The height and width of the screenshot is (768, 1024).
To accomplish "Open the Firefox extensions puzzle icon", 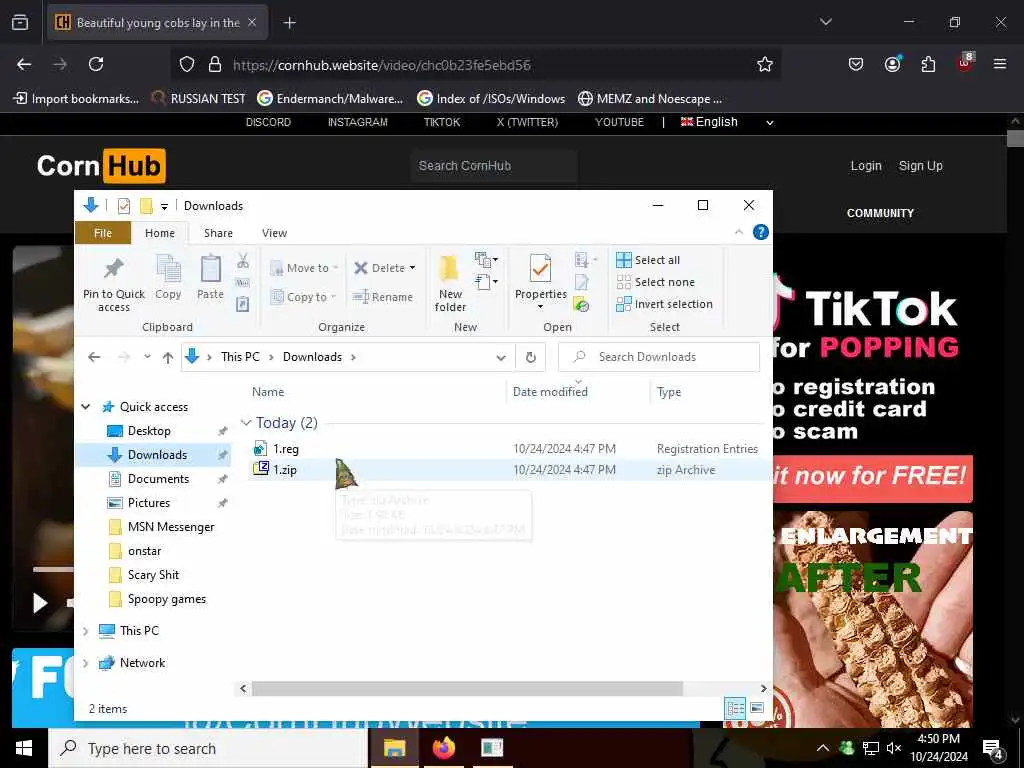I will (928, 64).
